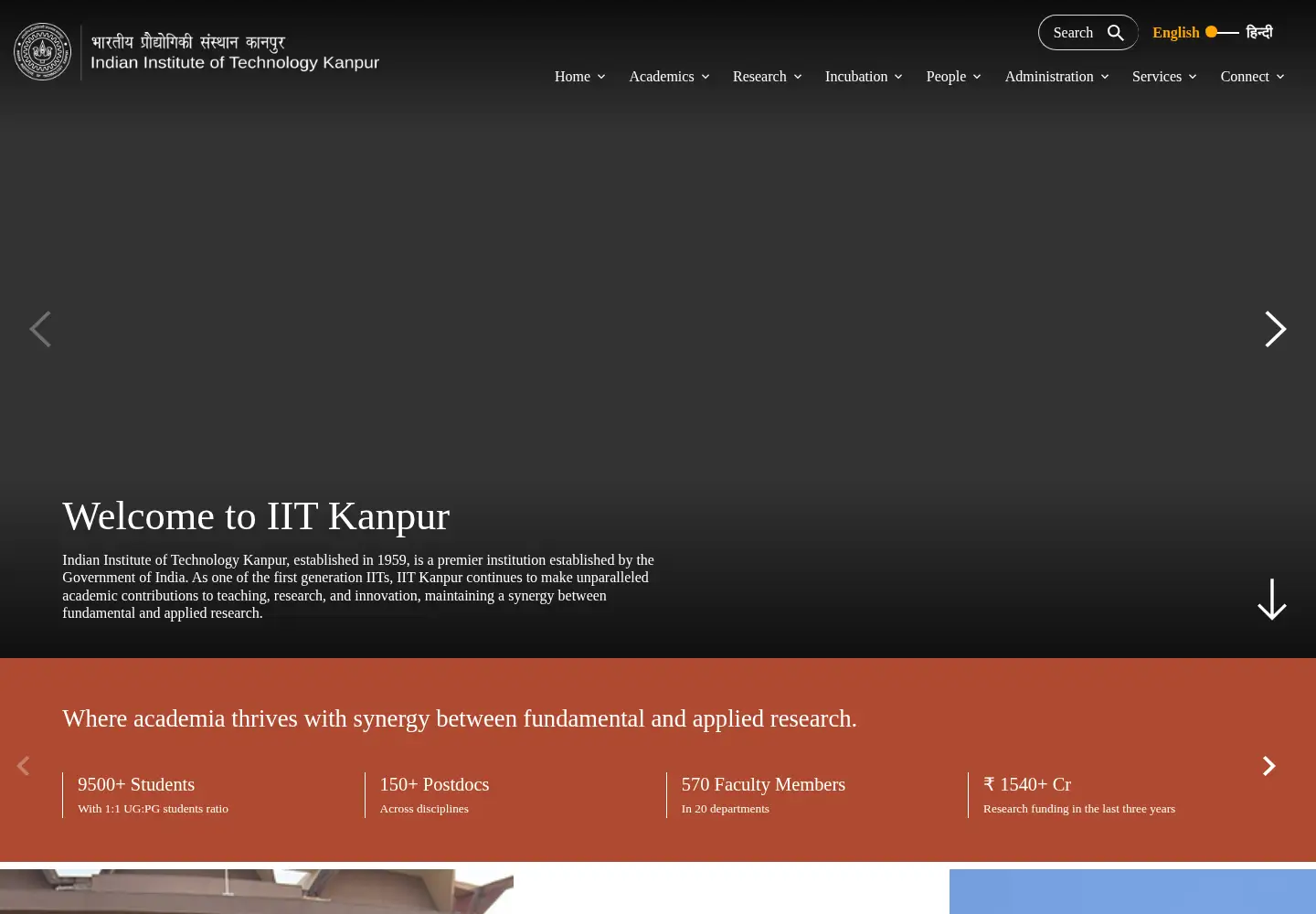The height and width of the screenshot is (914, 1316).
Task: Open the Connect menu item
Action: click(x=1245, y=77)
